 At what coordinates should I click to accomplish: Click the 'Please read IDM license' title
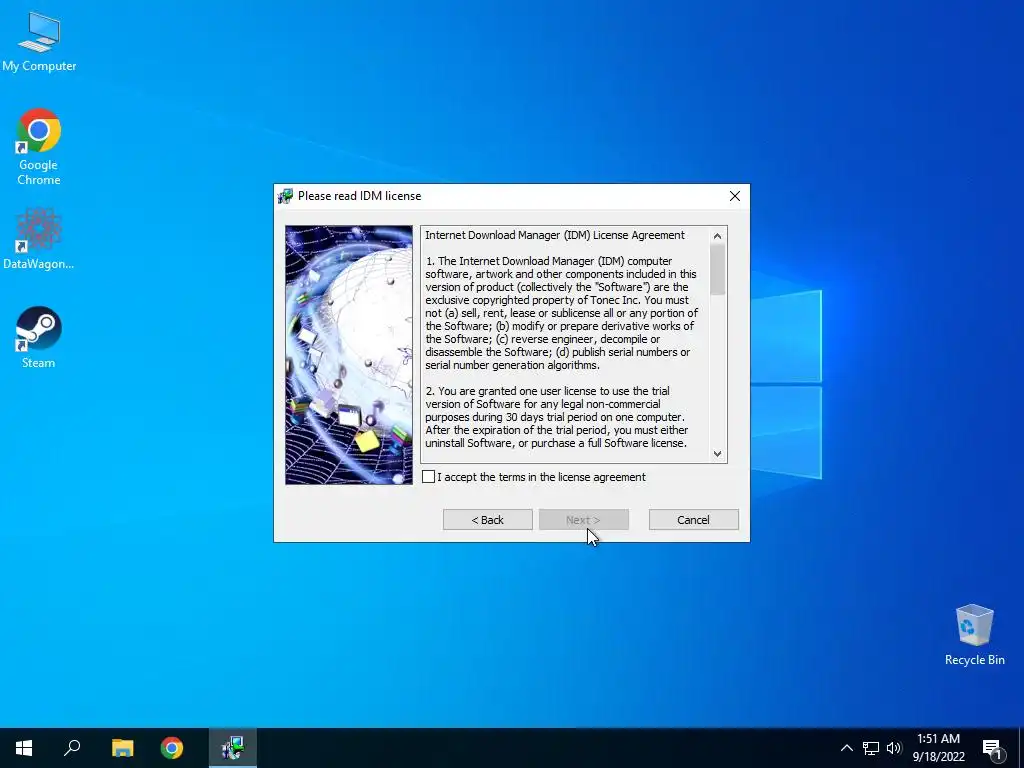359,196
